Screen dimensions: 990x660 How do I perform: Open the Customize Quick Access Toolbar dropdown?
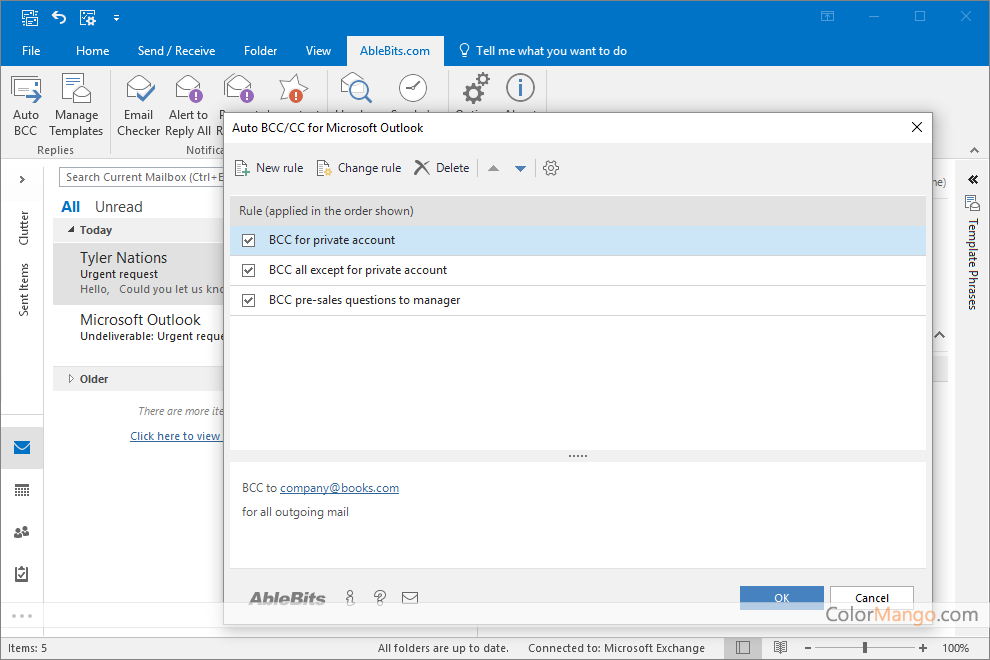click(x=116, y=18)
